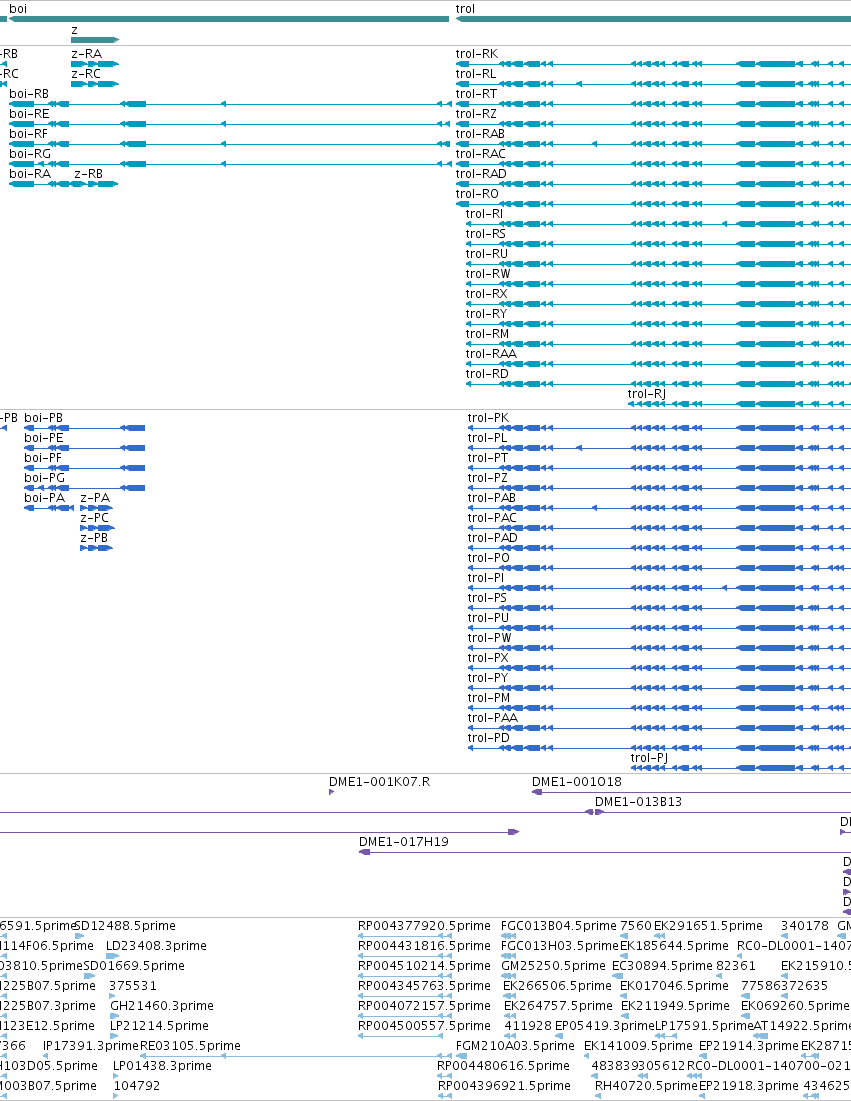Select clone DME1-001O18

(692, 792)
